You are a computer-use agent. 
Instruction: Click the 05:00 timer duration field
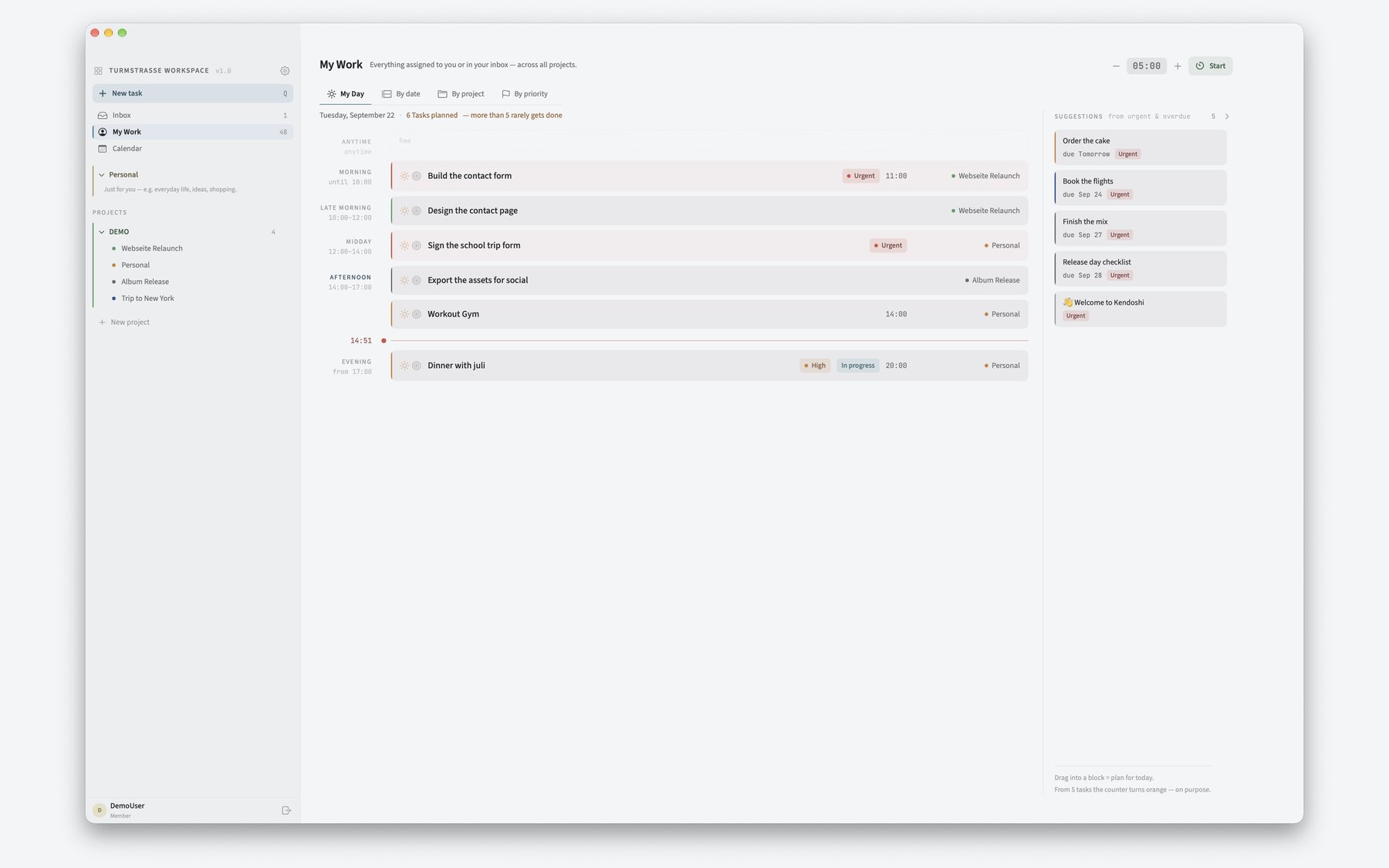pos(1147,66)
